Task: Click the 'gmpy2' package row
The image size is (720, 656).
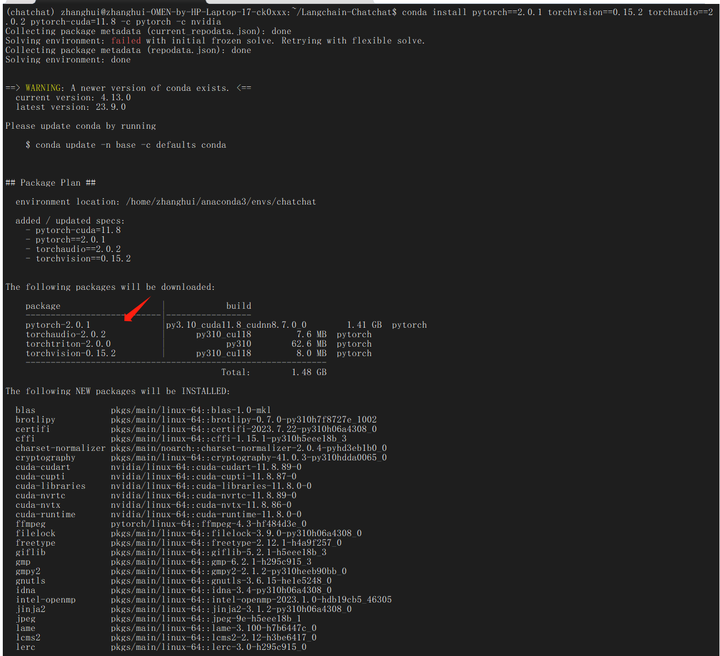Action: (181, 572)
